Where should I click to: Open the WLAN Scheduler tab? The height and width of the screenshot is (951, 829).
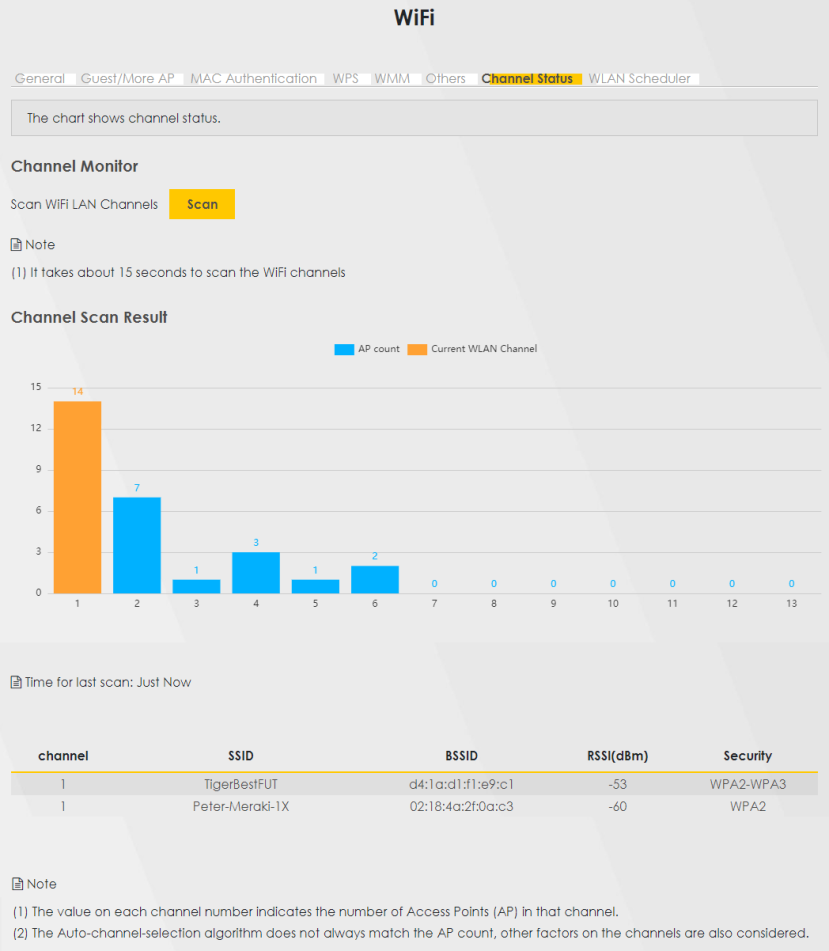pos(639,79)
